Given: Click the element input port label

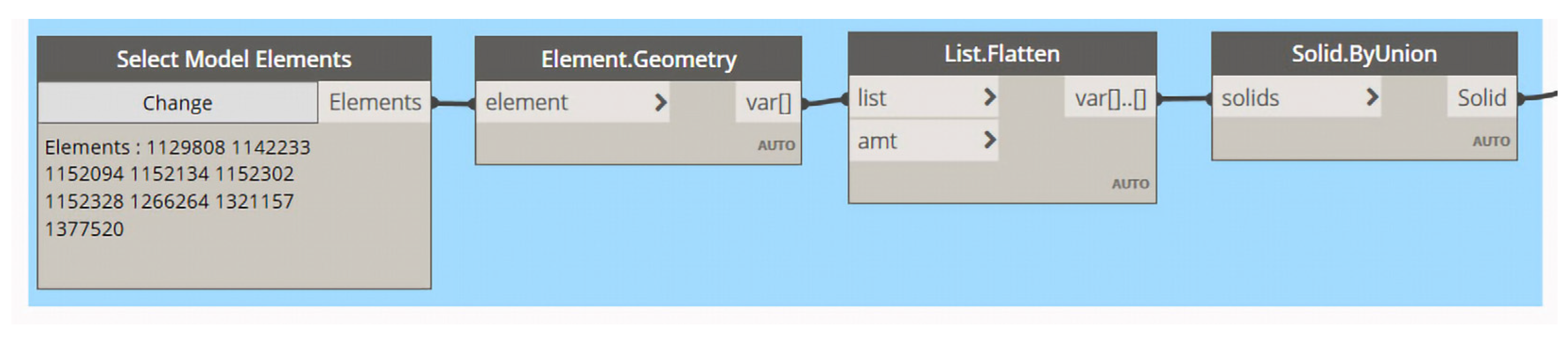Looking at the screenshot, I should [526, 102].
